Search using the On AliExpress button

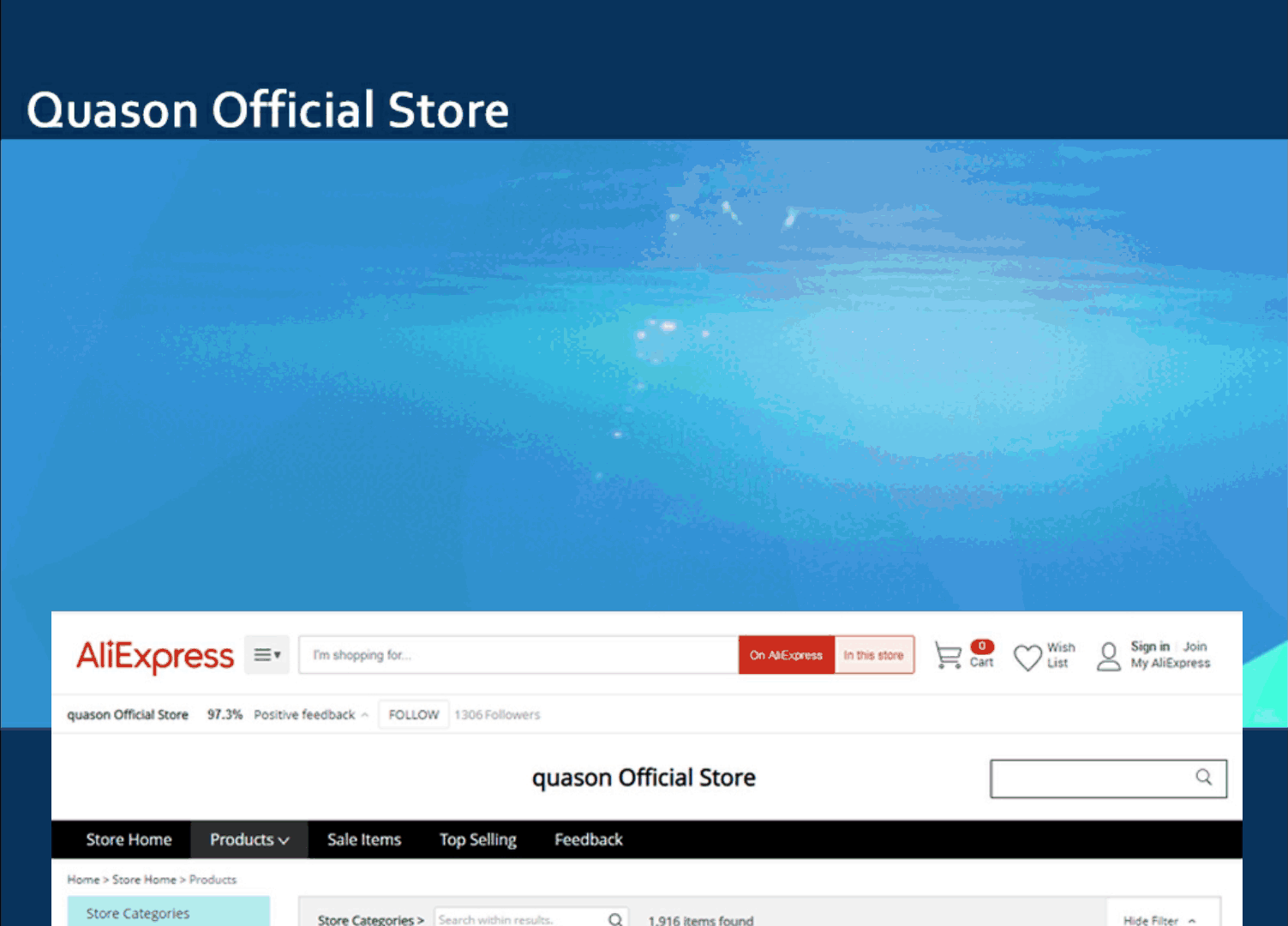pos(786,655)
